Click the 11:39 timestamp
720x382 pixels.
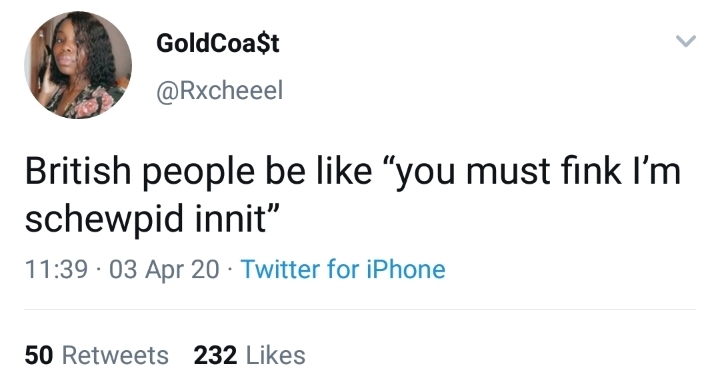(56, 269)
